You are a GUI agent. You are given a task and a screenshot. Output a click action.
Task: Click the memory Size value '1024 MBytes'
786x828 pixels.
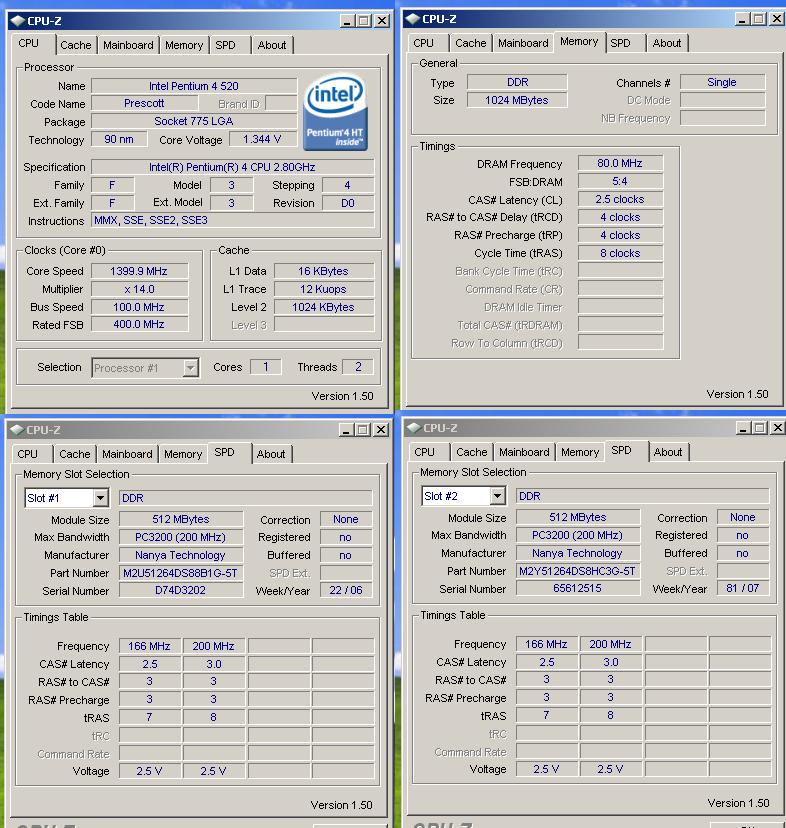click(x=517, y=100)
